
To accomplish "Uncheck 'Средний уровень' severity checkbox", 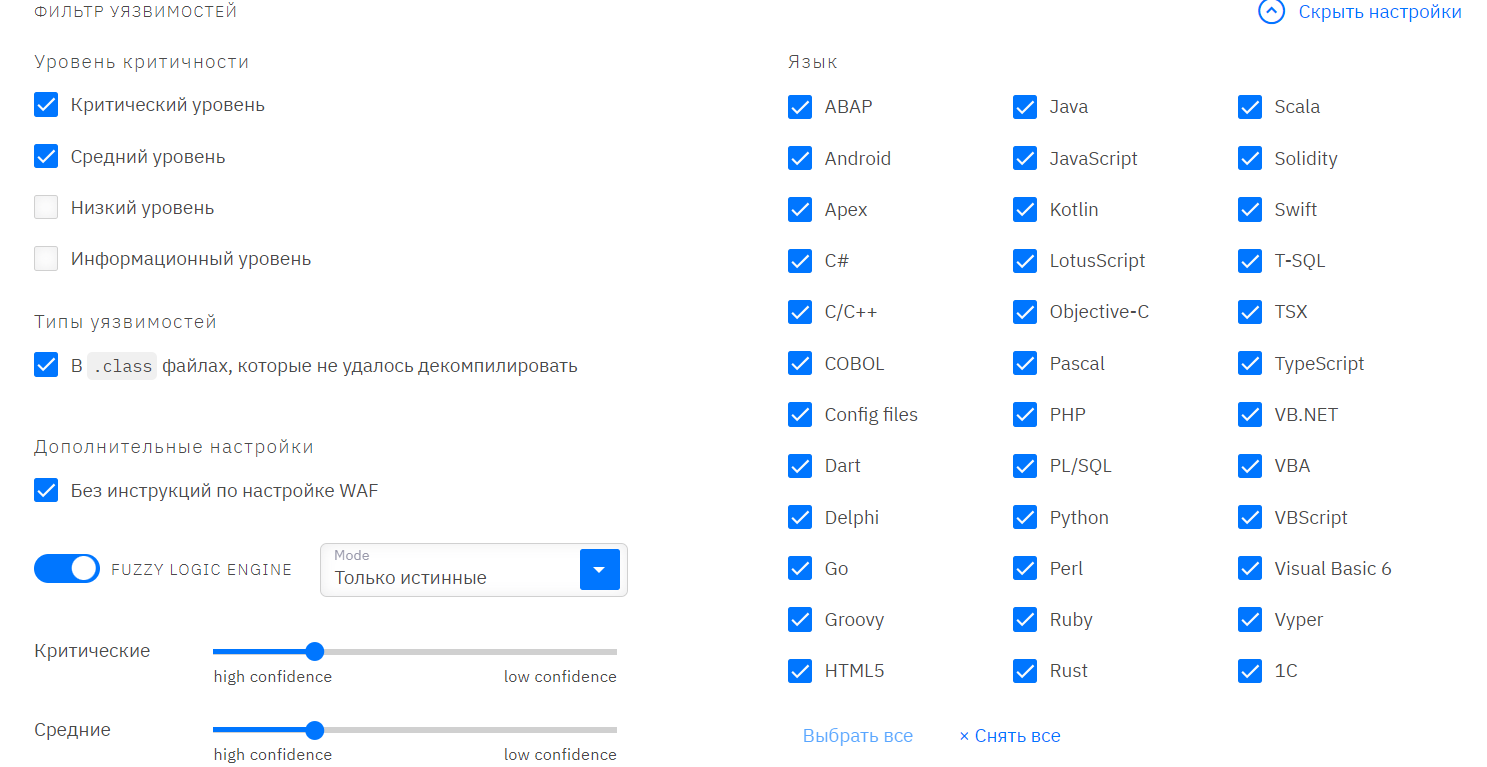I will click(46, 157).
